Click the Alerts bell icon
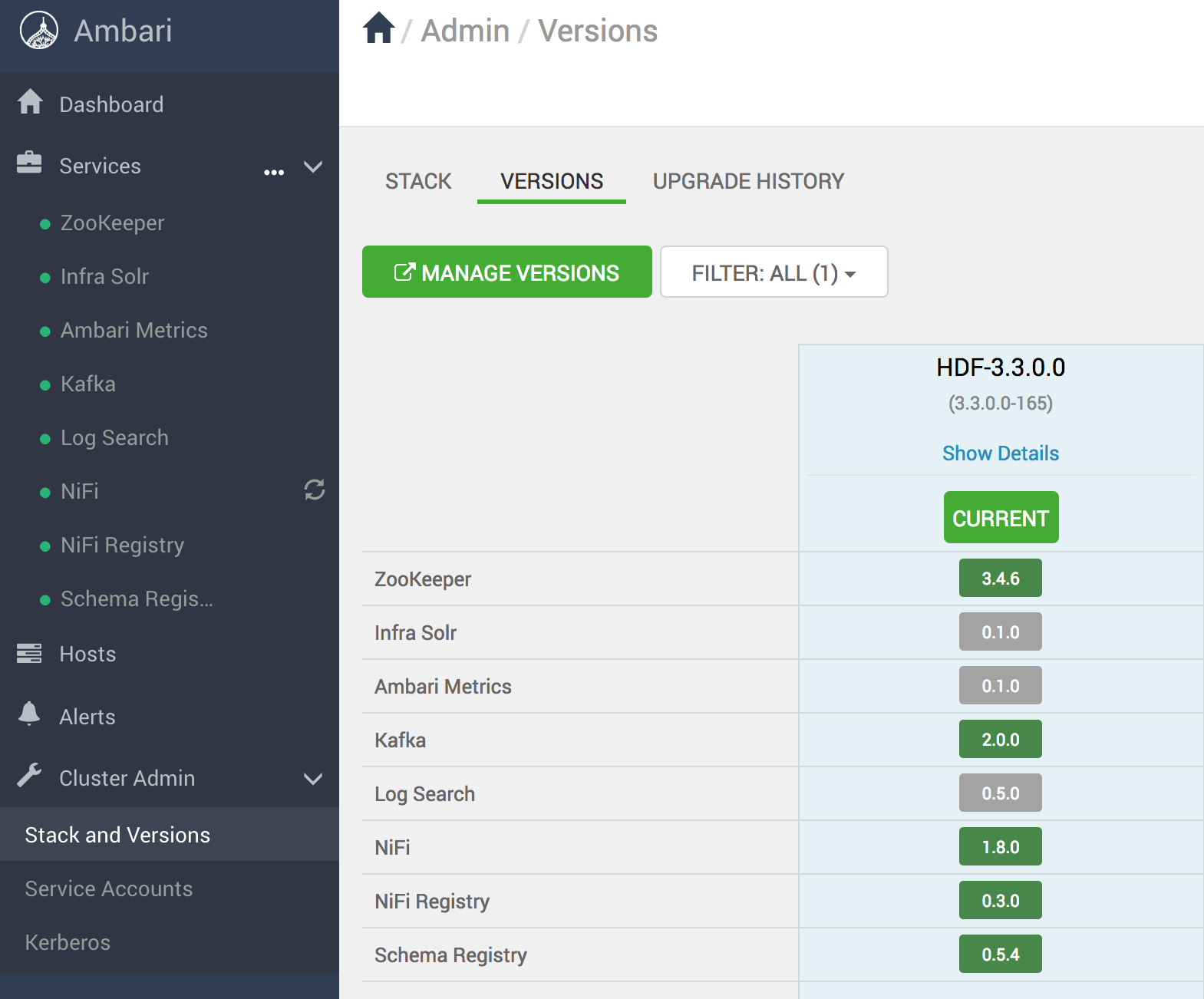 (29, 714)
